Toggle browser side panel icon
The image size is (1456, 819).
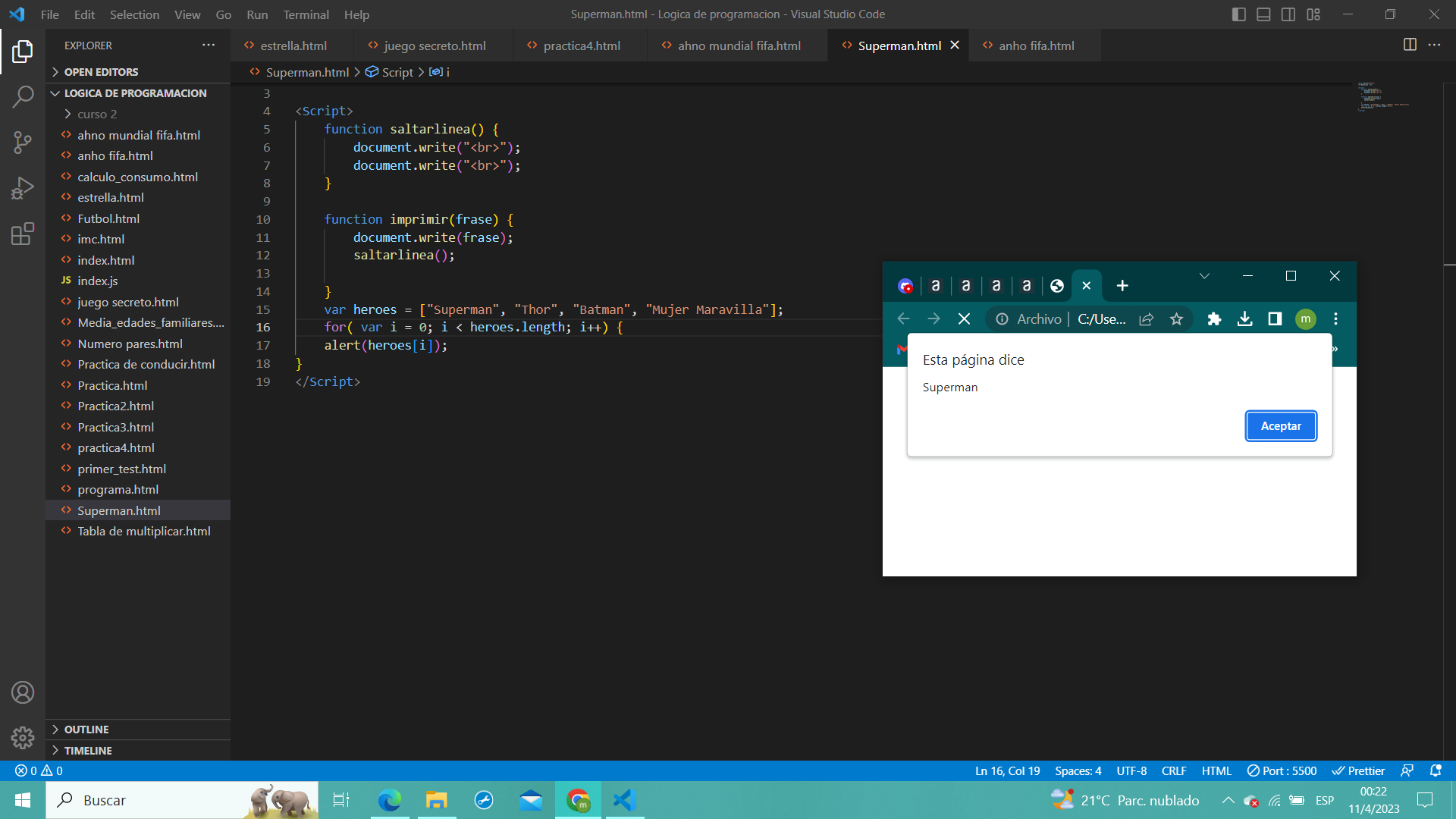1275,319
